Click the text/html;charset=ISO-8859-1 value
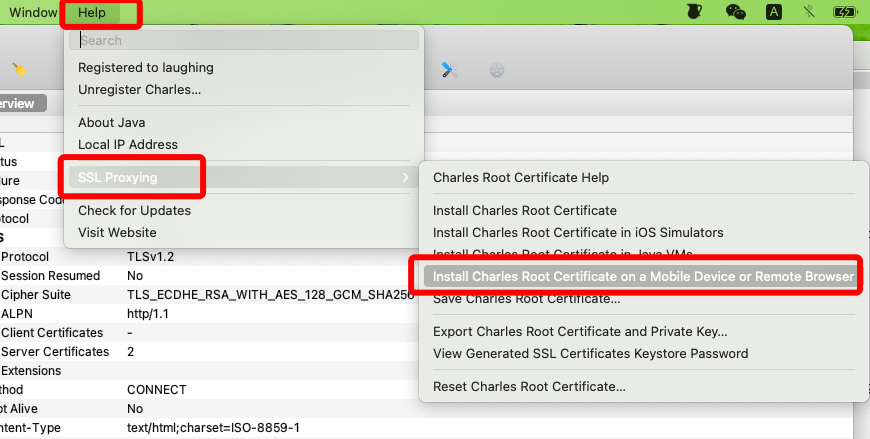The image size is (870, 439). pos(213,427)
